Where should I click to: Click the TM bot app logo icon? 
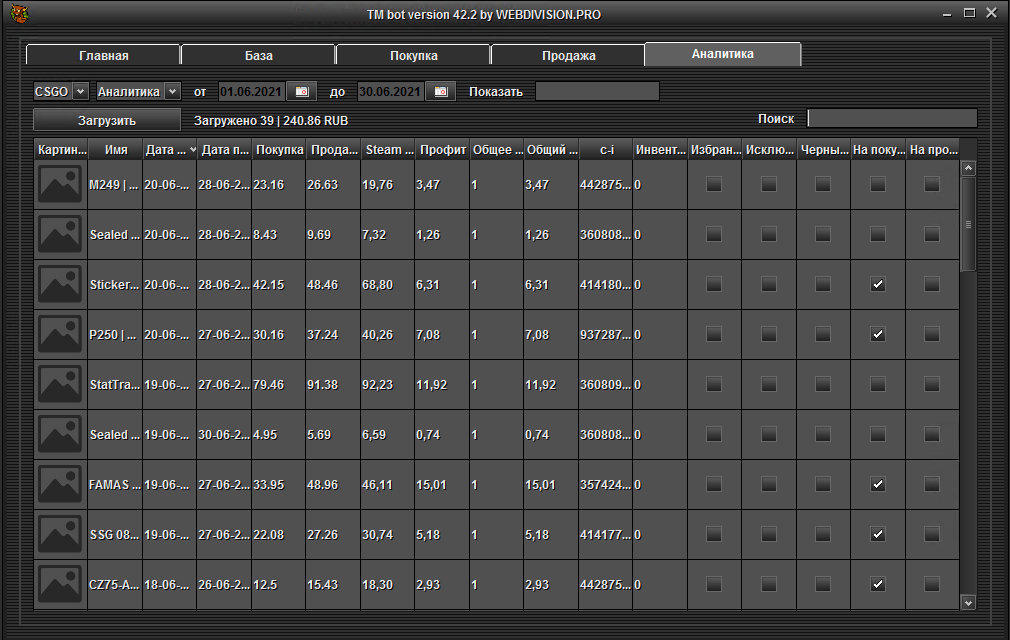click(18, 14)
